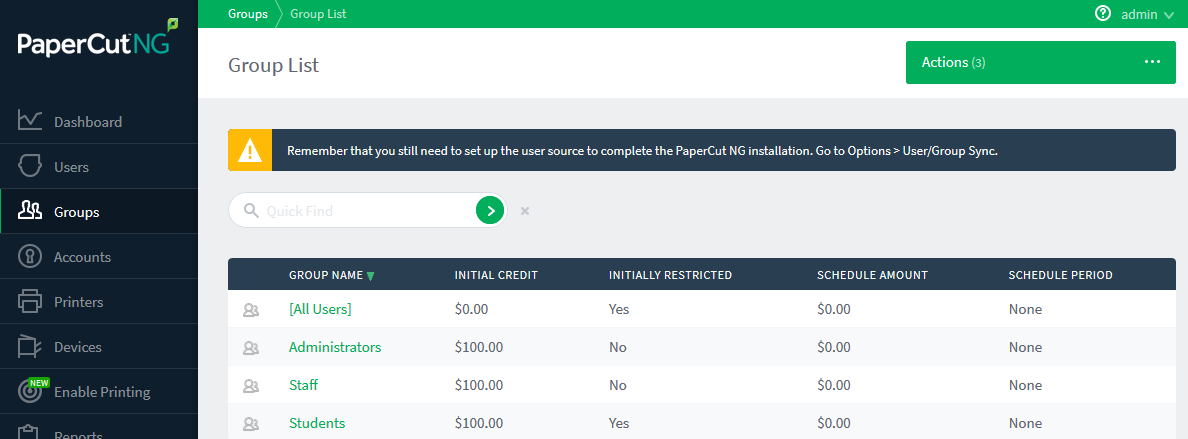
Task: Click the help question mark icon
Action: (1103, 14)
